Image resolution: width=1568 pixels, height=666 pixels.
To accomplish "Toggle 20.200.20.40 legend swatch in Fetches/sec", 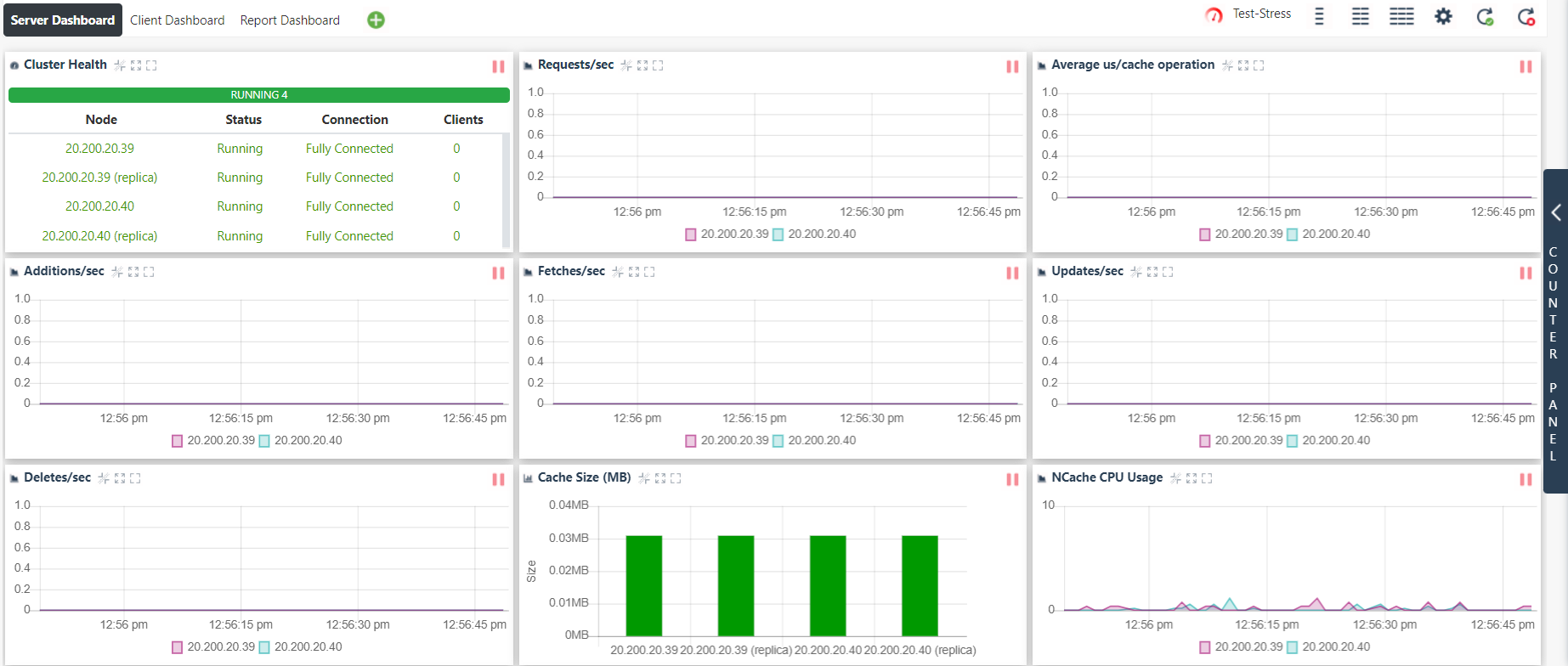I will [778, 441].
